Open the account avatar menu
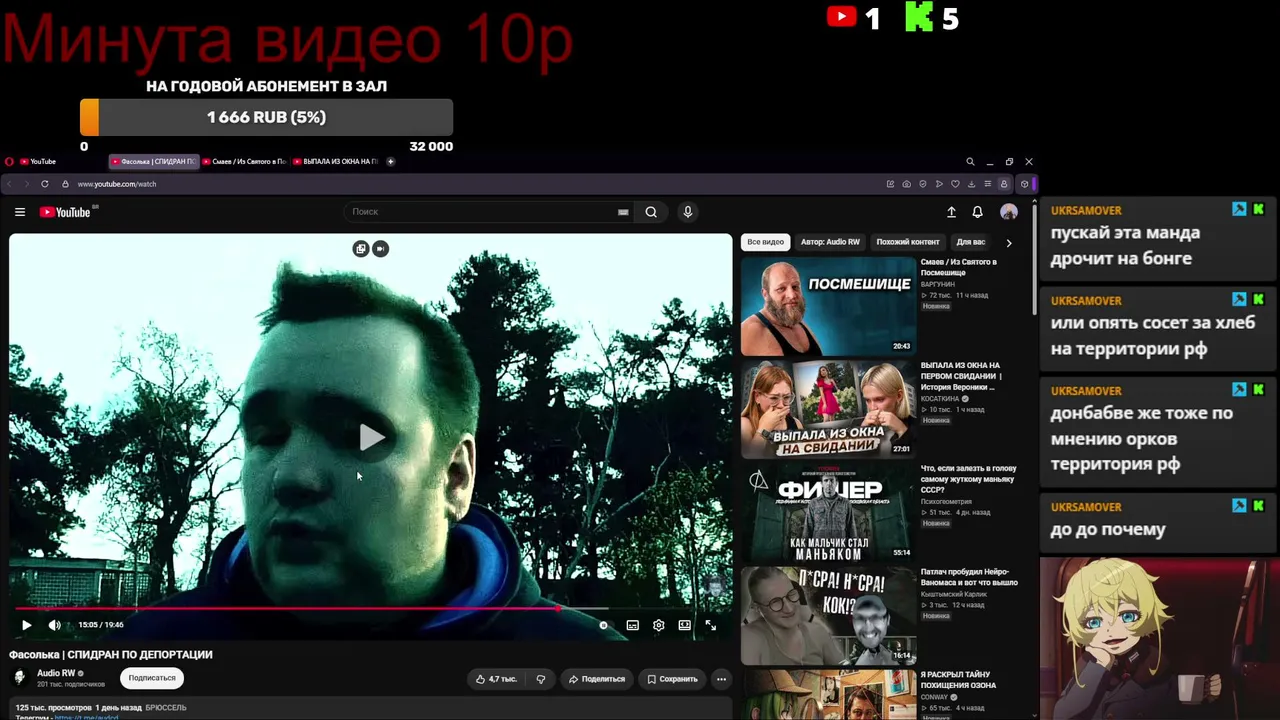The height and width of the screenshot is (720, 1280). [x=1009, y=212]
